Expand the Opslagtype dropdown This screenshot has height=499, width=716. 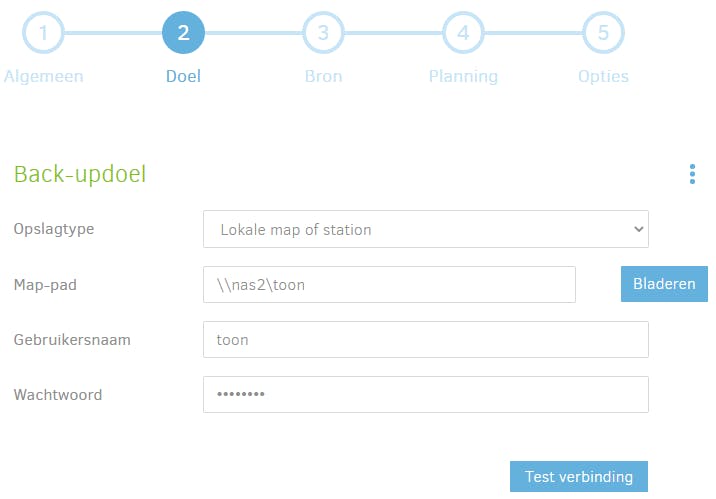point(425,229)
